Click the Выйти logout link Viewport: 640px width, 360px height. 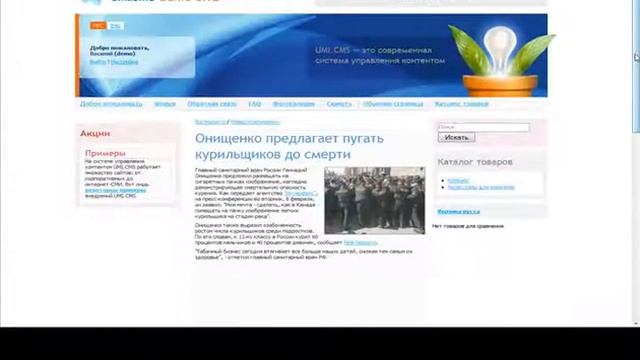point(98,62)
